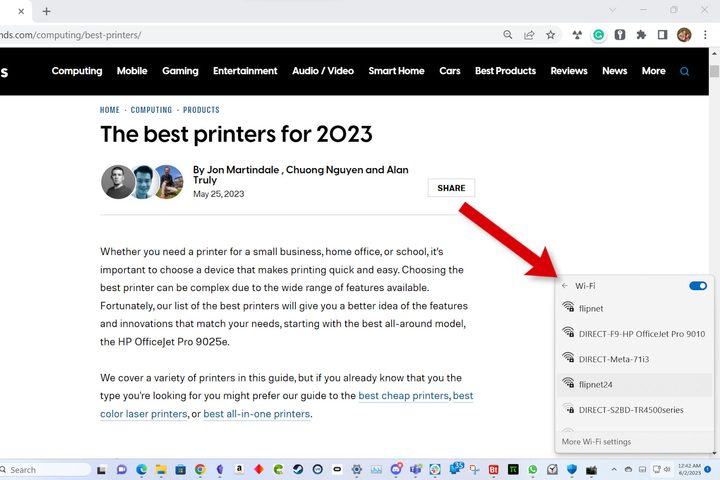
Task: Select the DIRECT-Meta-71i3 network
Action: click(635, 359)
